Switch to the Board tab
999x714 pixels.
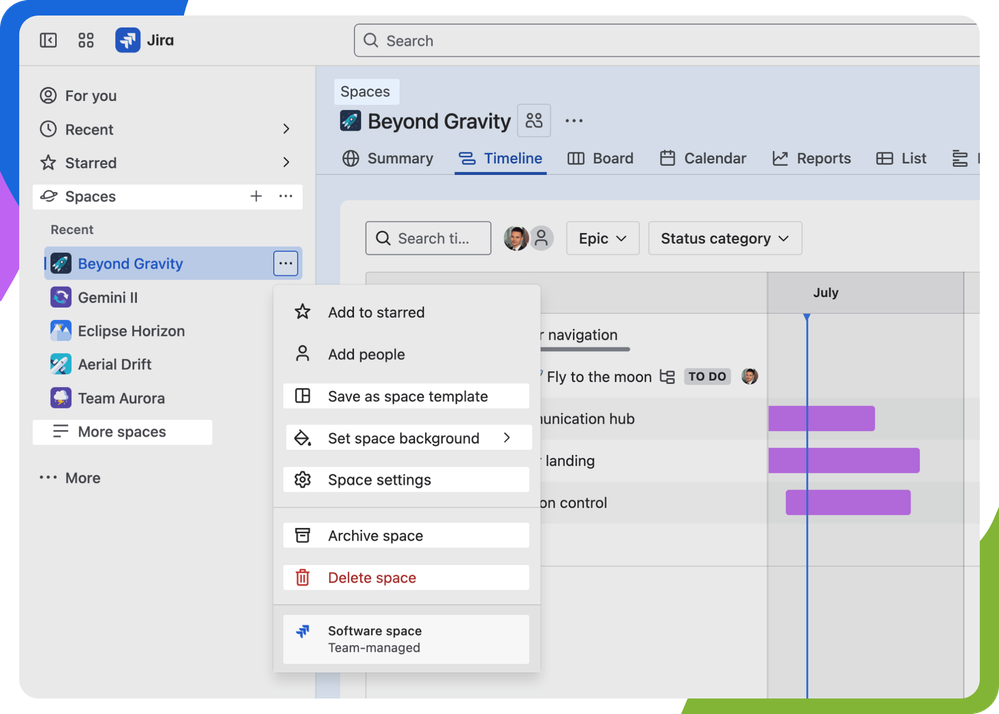(x=601, y=159)
